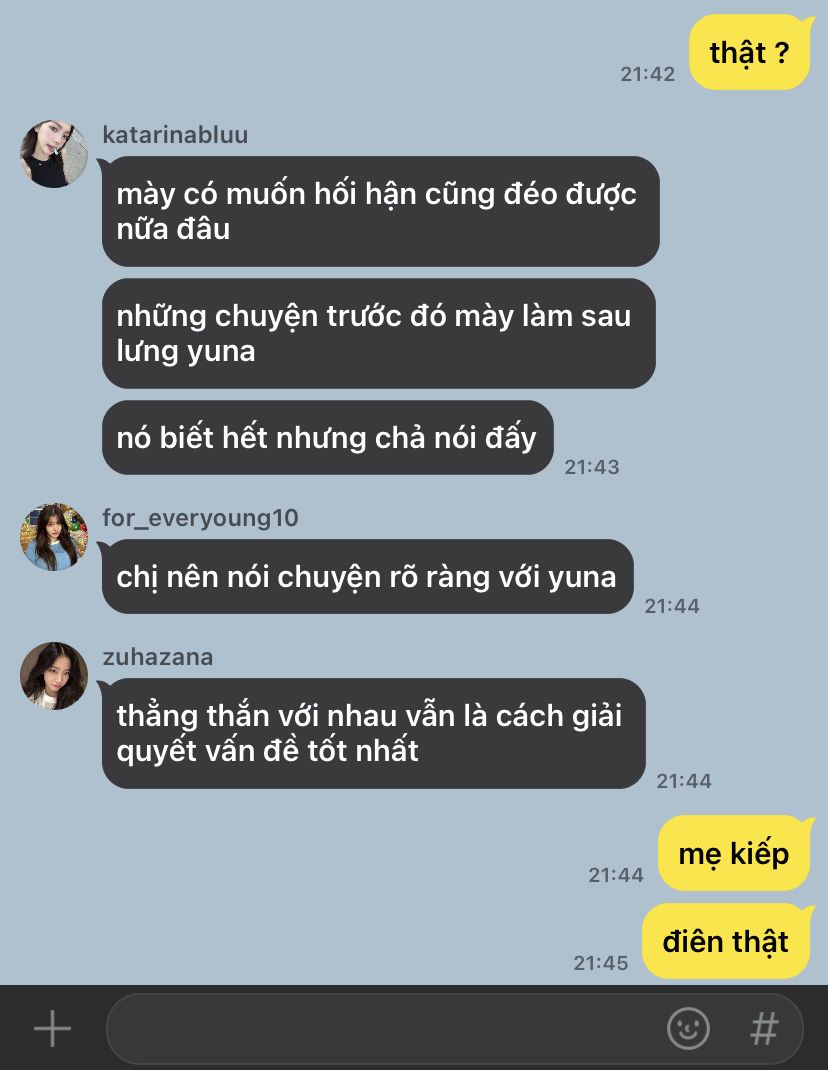This screenshot has width=828, height=1070.
Task: Select the yellow "thật ?" message bubble
Action: 751,53
